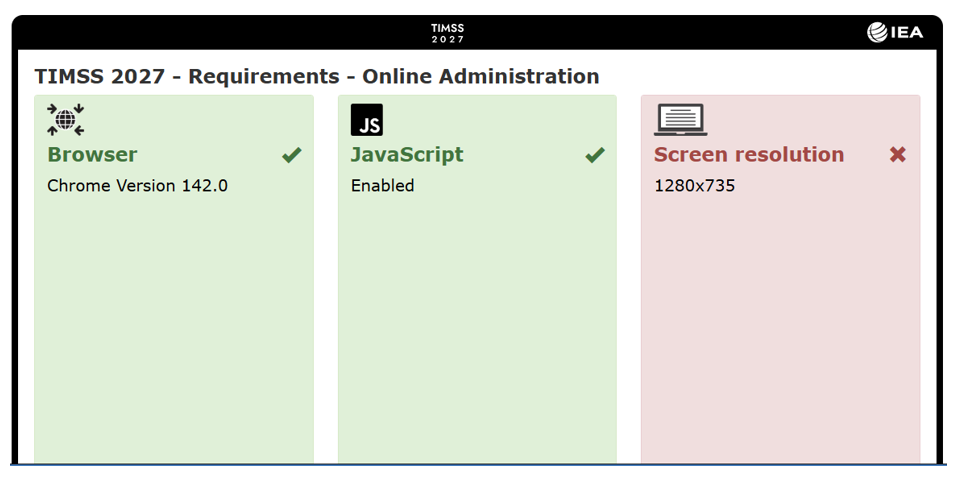Click the red X beside Screen resolution

[x=898, y=155]
